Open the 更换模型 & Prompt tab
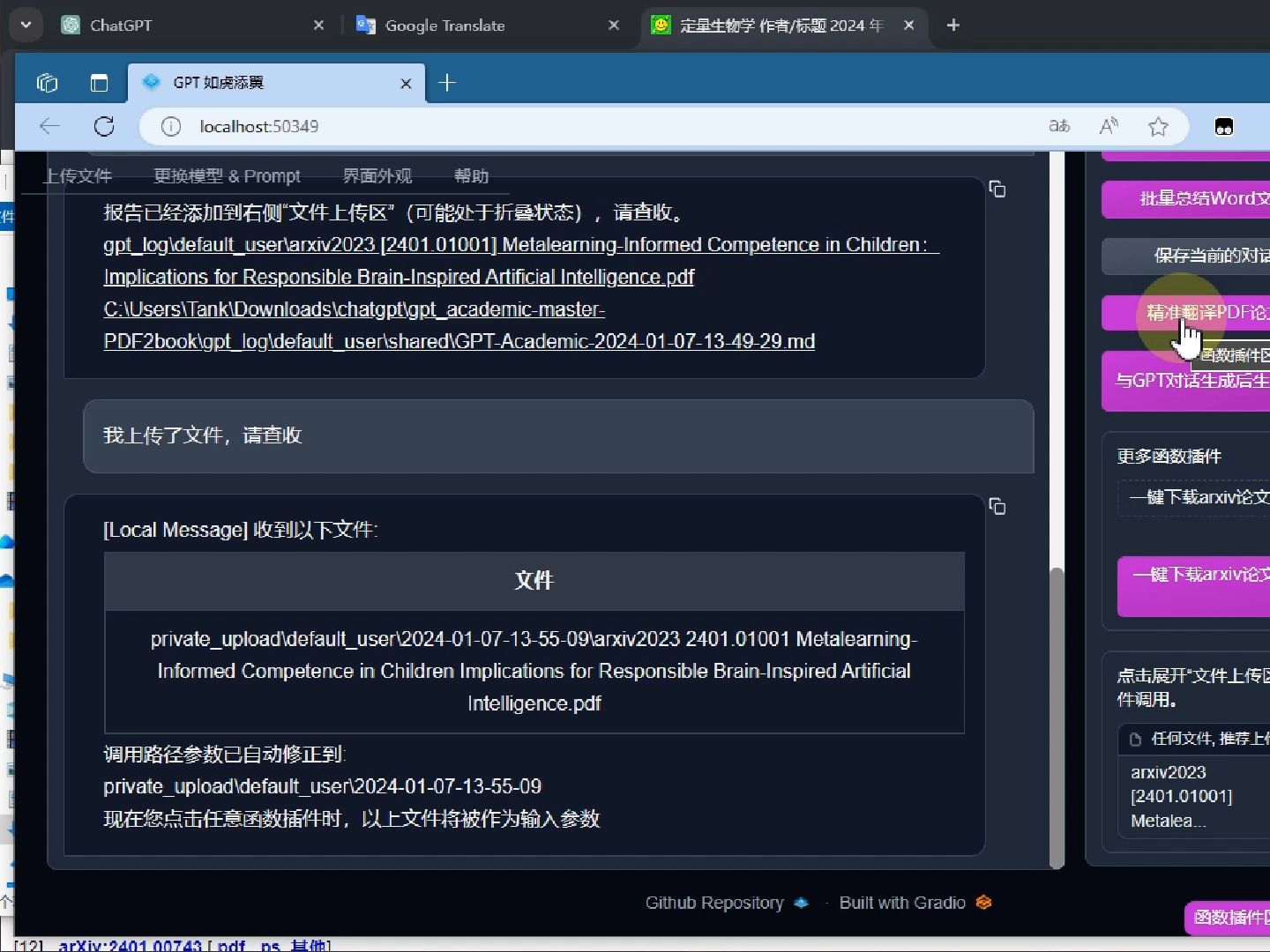Viewport: 1270px width, 952px height. pos(227,175)
